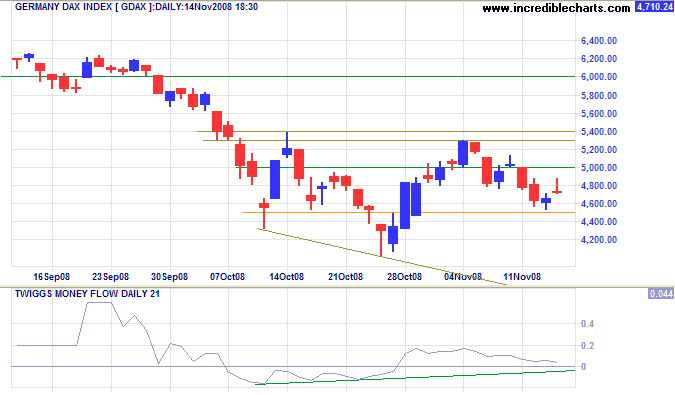The image size is (675, 395).
Task: Click the 14Oct08 date axis label
Action: pos(287,277)
